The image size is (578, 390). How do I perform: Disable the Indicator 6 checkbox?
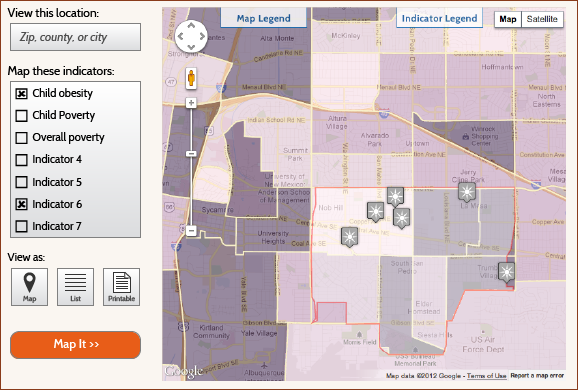click(x=21, y=204)
